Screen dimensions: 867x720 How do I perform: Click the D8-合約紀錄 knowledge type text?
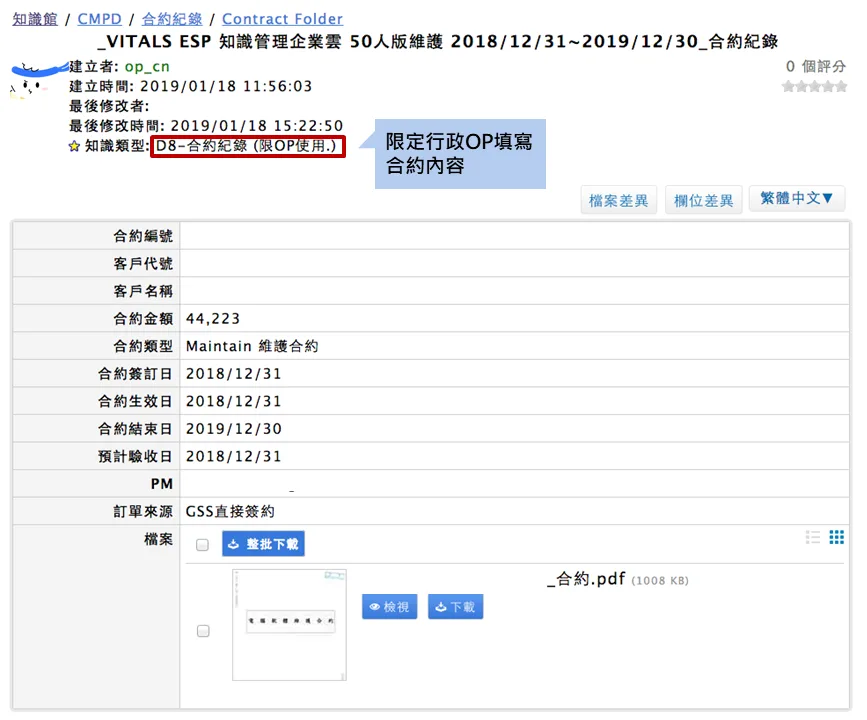[x=247, y=146]
